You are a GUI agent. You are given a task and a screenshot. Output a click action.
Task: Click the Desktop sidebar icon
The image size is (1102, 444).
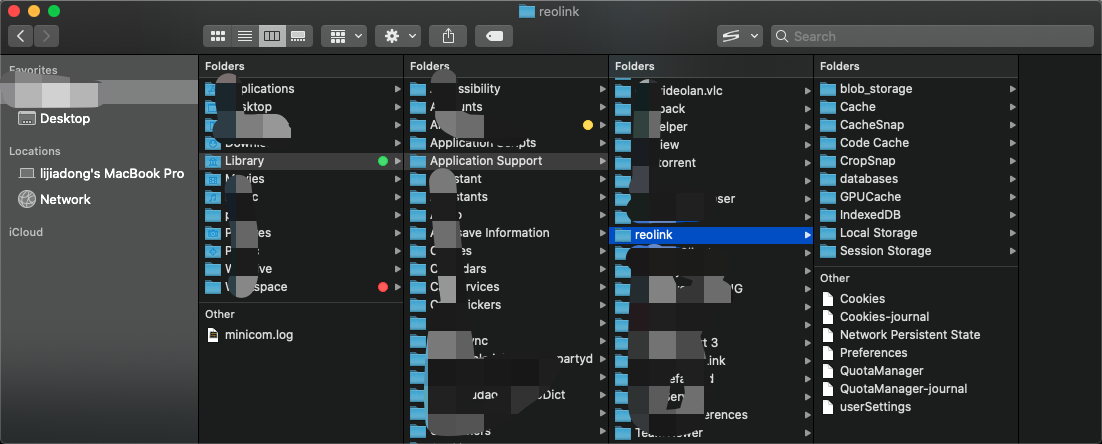(27, 119)
